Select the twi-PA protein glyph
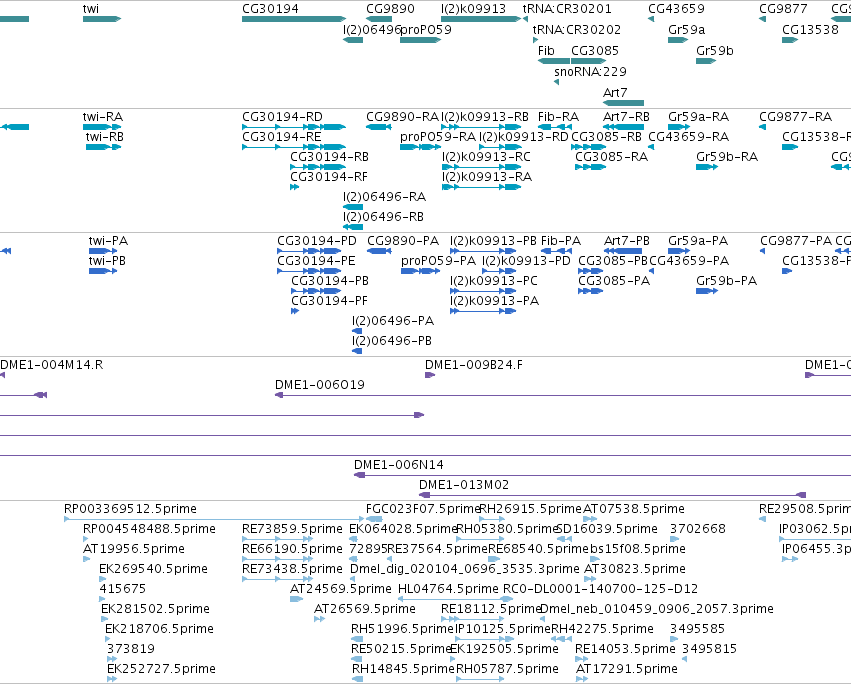The image size is (851, 684). click(103, 251)
